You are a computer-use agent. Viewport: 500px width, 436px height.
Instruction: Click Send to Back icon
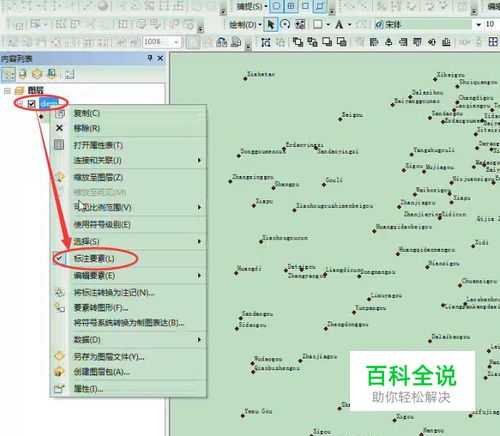point(312,42)
